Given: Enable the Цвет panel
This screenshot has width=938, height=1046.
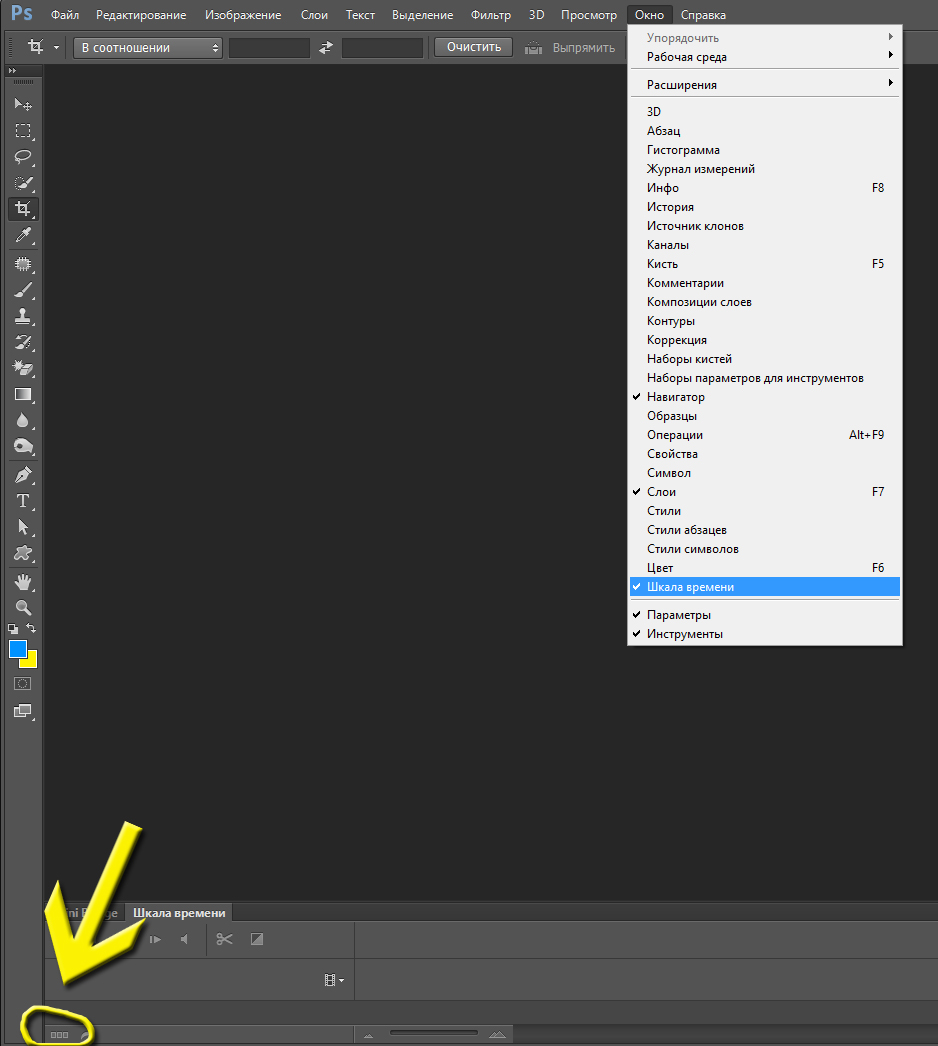Looking at the screenshot, I should (765, 568).
